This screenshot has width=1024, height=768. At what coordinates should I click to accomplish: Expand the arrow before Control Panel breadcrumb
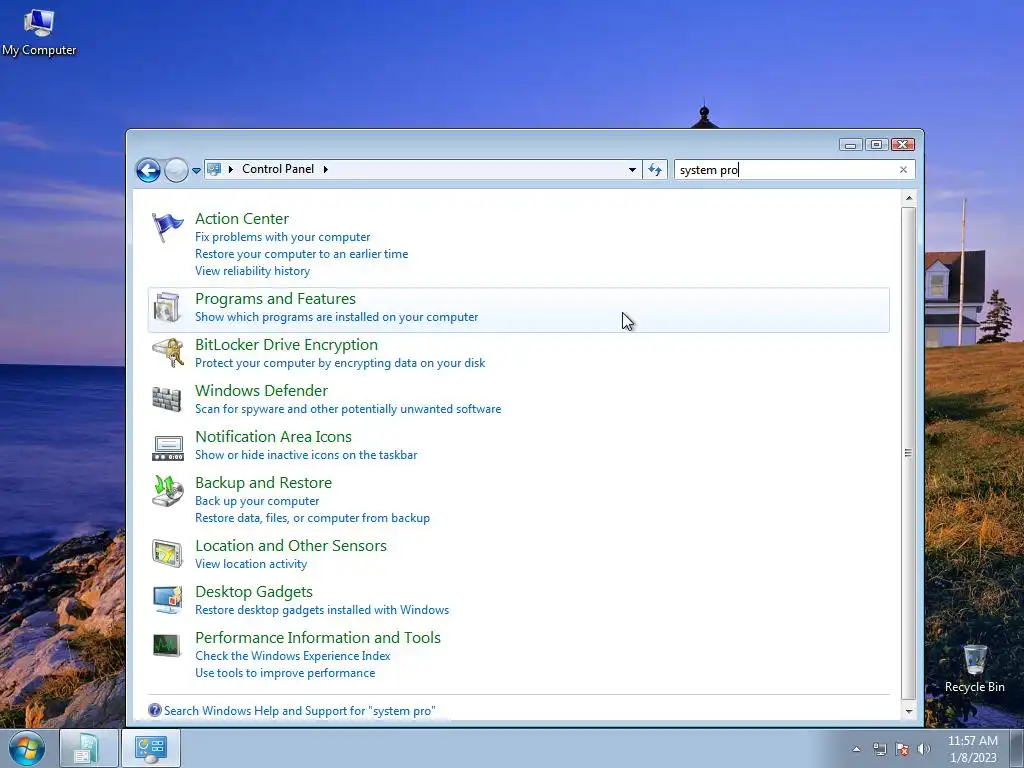(x=231, y=169)
